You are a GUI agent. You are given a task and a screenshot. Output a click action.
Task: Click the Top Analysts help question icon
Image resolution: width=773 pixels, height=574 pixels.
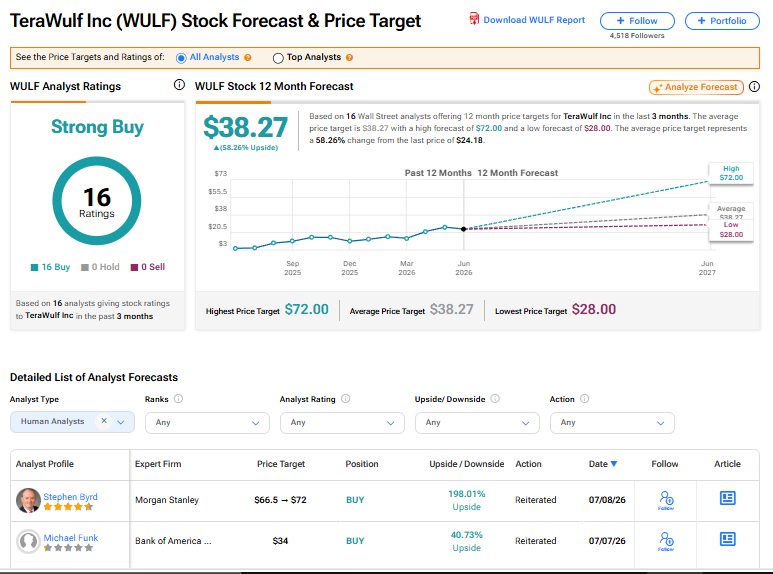click(349, 58)
